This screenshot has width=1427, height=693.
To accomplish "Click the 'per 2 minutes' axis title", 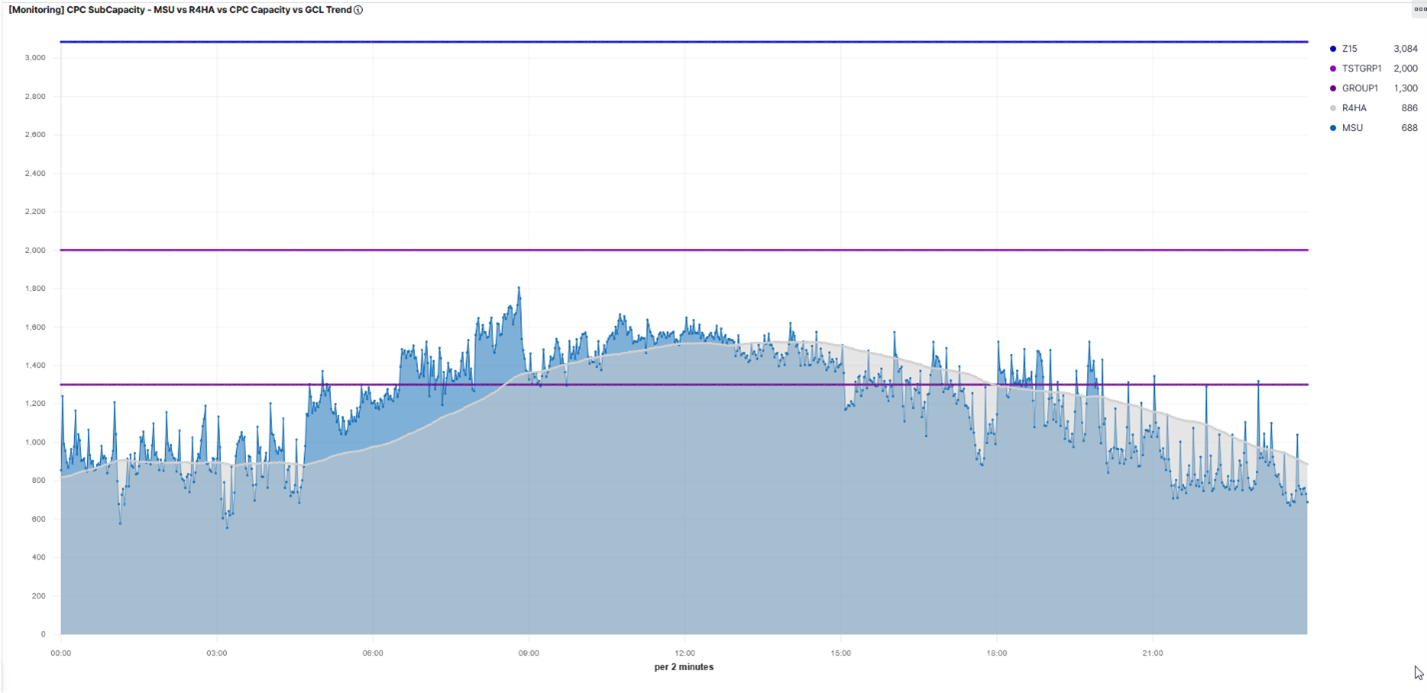I will tap(684, 667).
